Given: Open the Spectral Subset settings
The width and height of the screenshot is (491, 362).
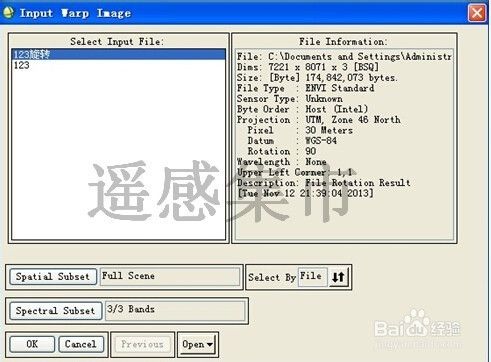Looking at the screenshot, I should click(56, 311).
